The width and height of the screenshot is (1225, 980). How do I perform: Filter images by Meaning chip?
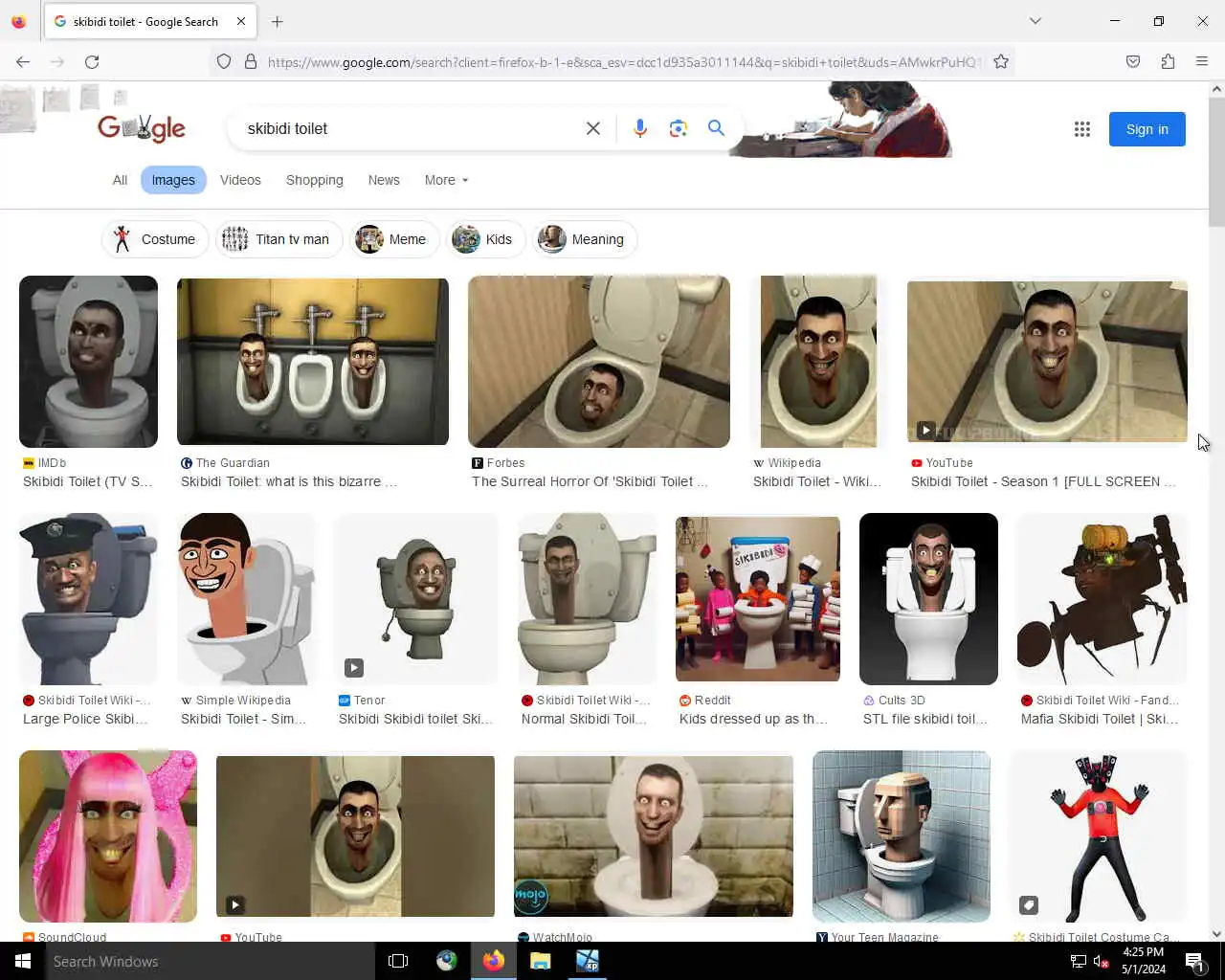pyautogui.click(x=584, y=239)
